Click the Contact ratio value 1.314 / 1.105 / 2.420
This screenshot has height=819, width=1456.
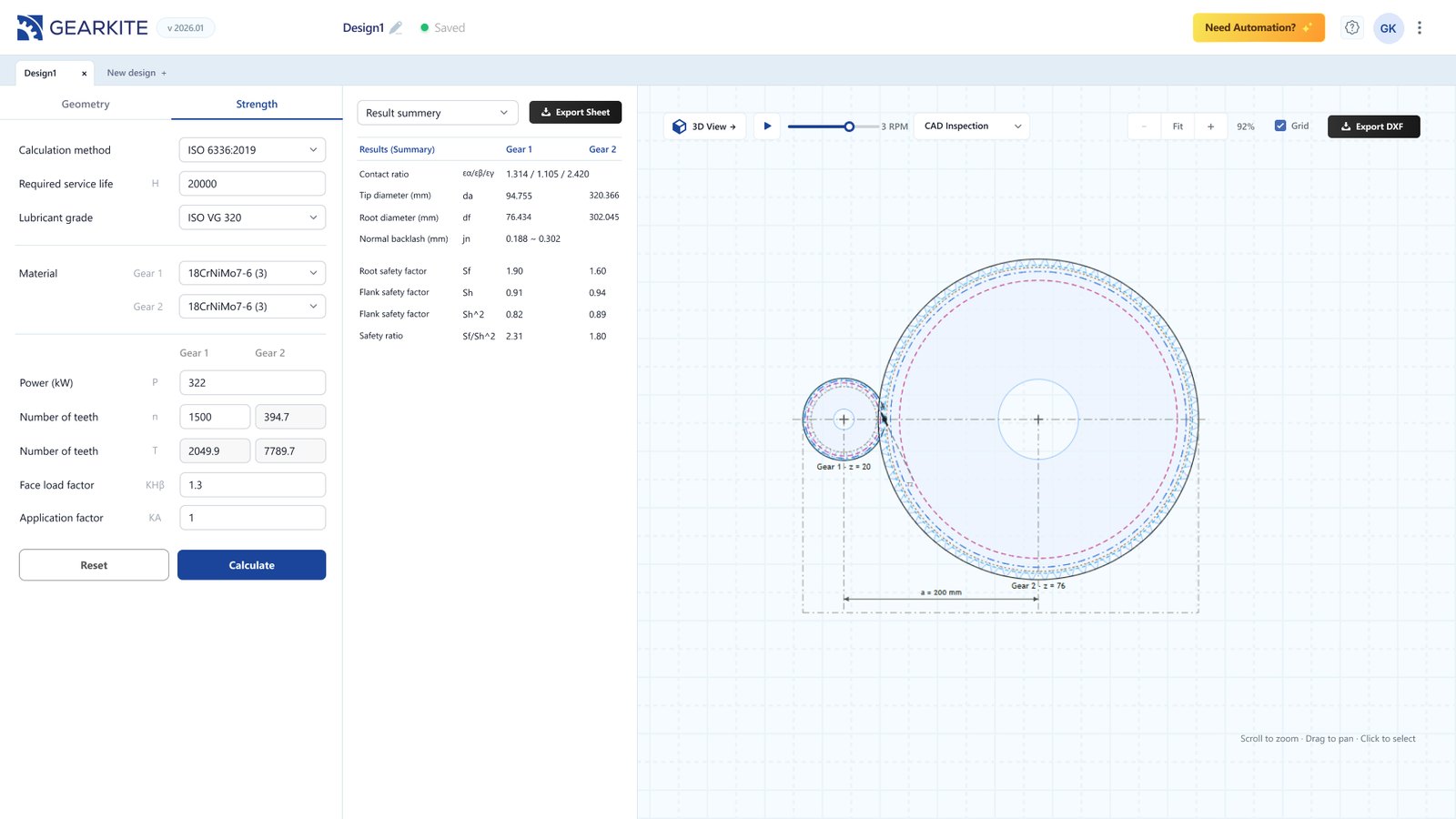pyautogui.click(x=548, y=174)
